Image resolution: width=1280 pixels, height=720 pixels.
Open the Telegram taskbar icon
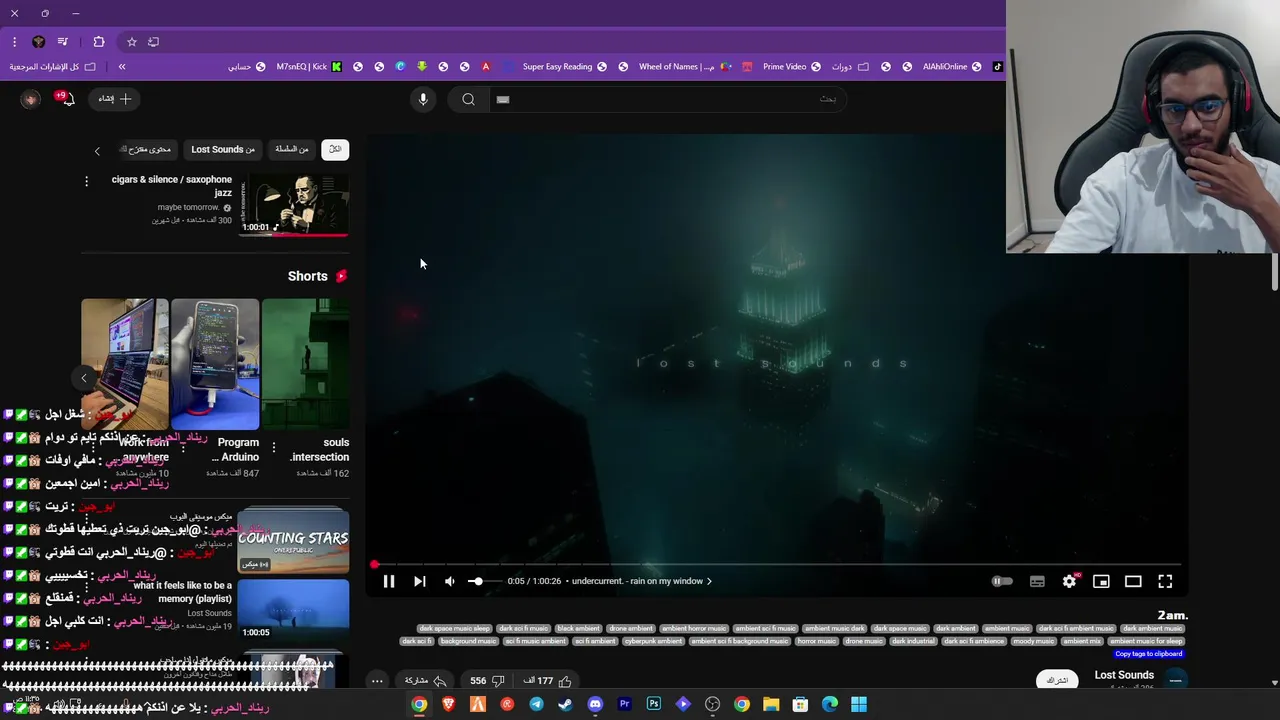click(536, 704)
